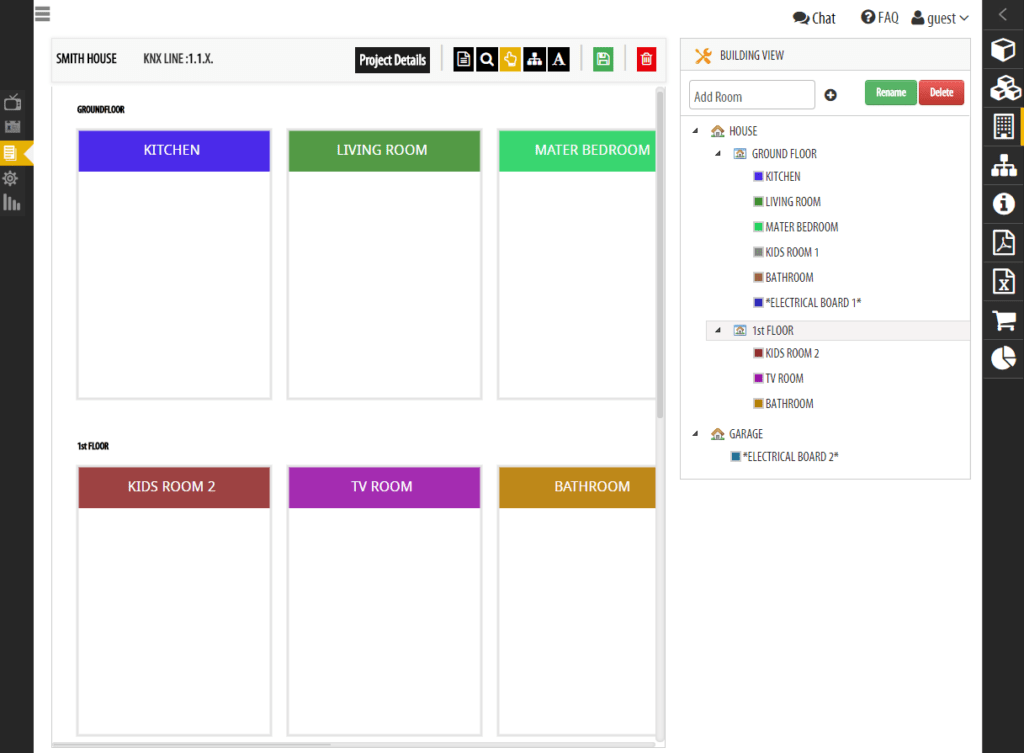Click the pie chart icon in right sidebar
This screenshot has height=753, width=1024.
[x=1003, y=358]
